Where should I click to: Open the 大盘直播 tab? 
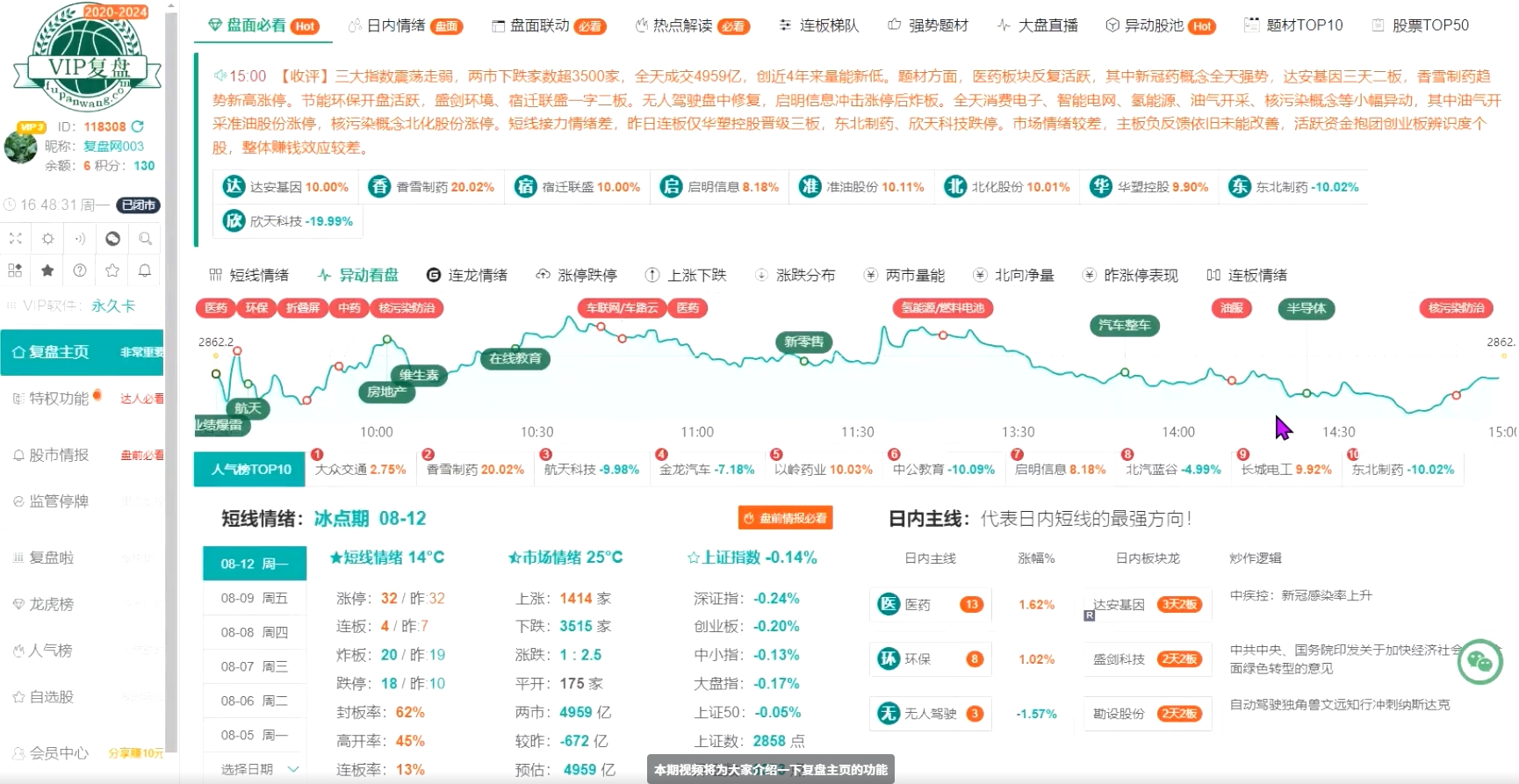click(x=1037, y=25)
